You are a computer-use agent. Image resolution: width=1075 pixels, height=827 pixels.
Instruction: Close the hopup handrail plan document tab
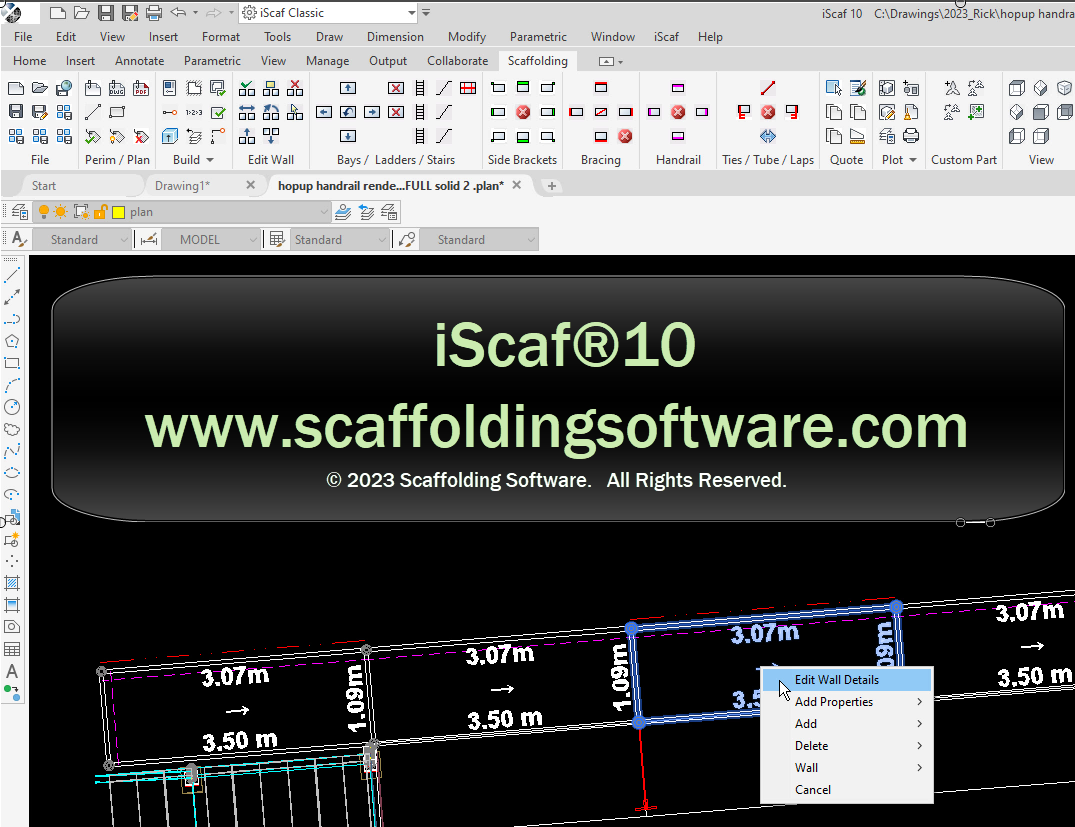click(x=517, y=185)
